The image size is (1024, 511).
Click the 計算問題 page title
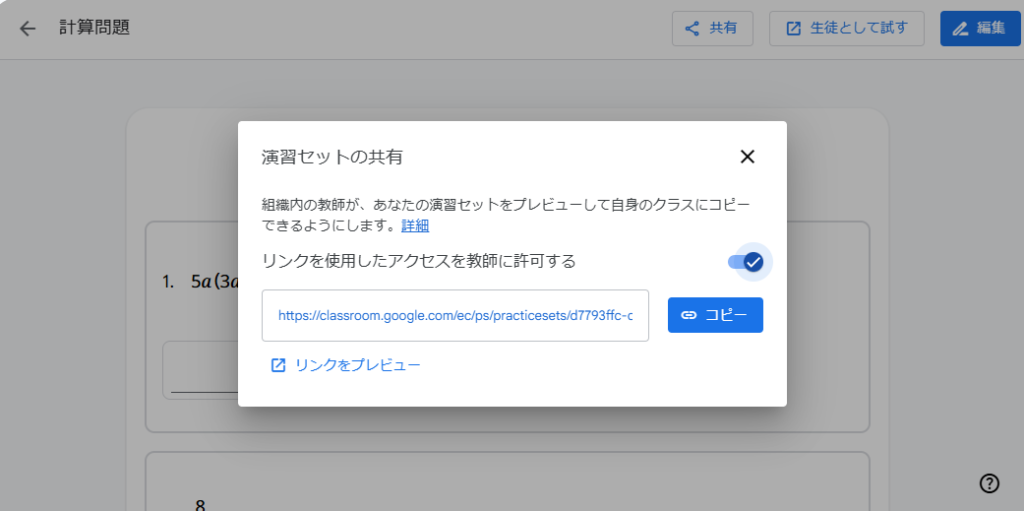click(x=94, y=28)
